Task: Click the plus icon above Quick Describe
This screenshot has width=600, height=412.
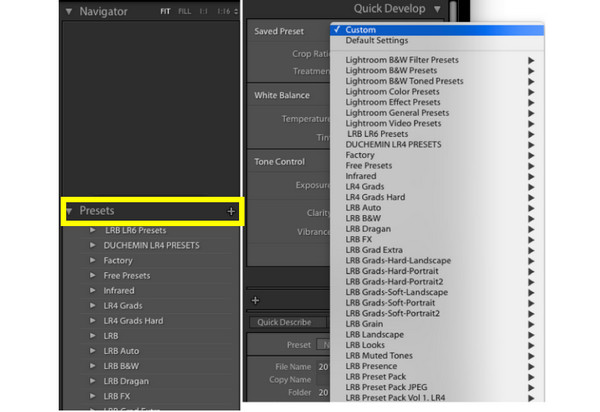Action: click(256, 301)
